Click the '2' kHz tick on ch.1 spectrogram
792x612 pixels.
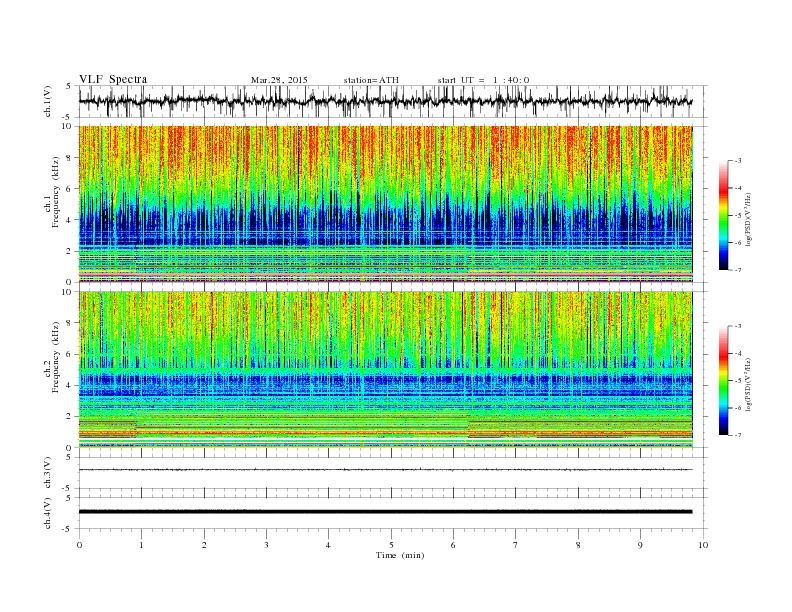tap(70, 251)
